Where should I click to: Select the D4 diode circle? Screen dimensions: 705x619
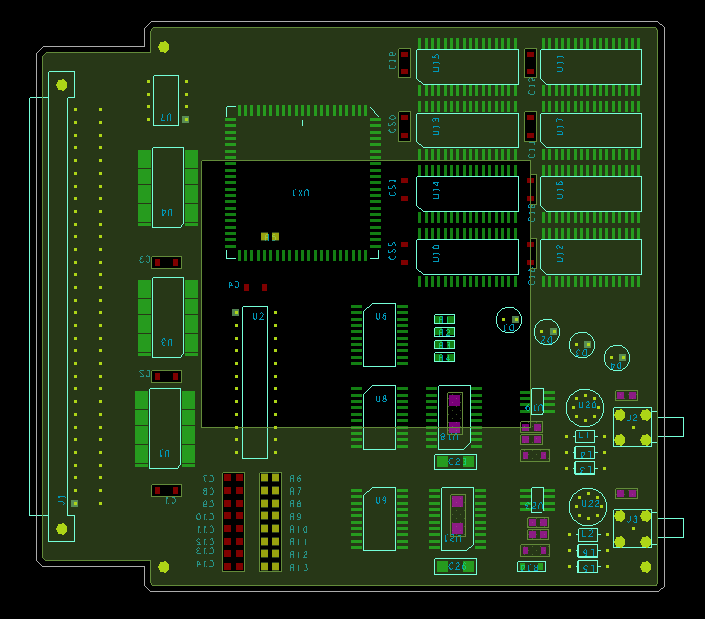[617, 358]
